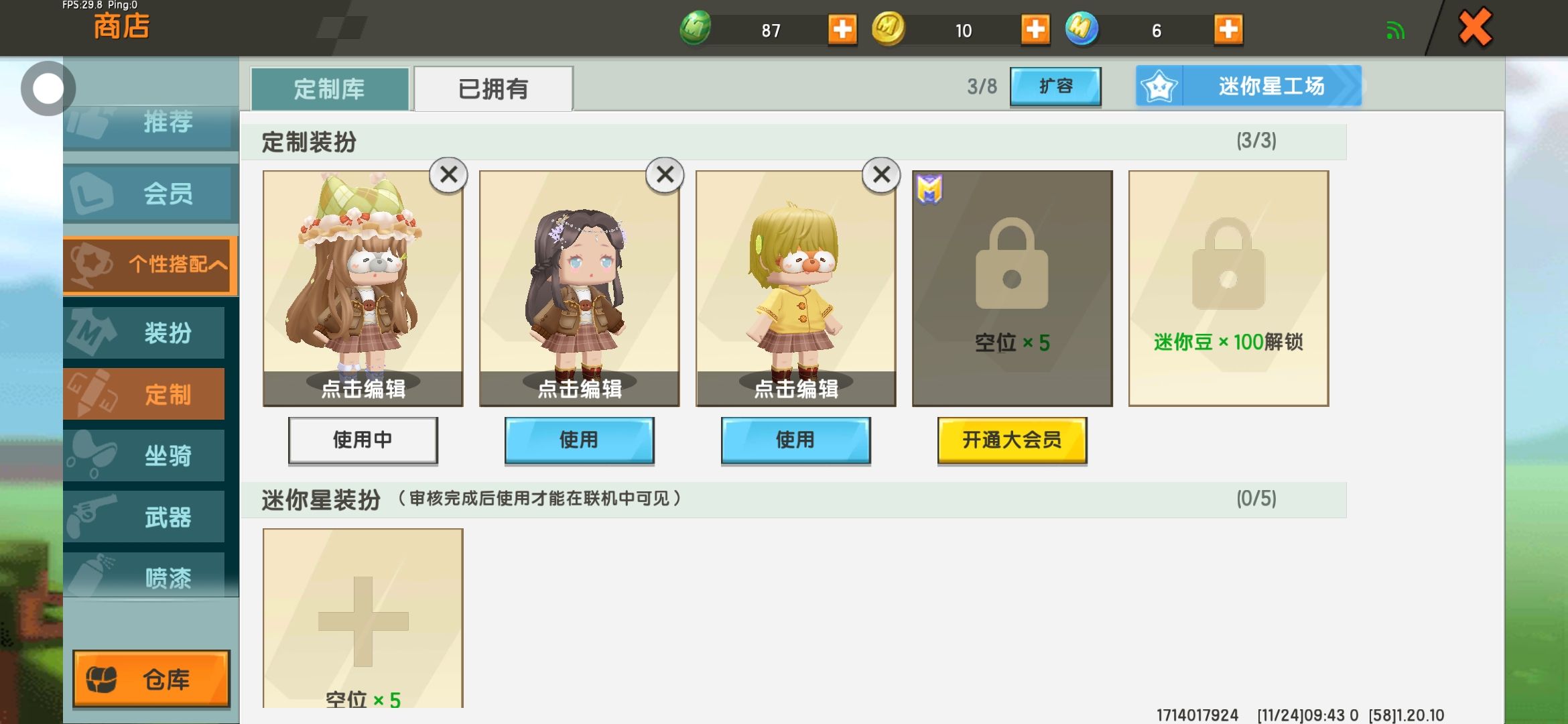Use the third yellow-shirt outfit

pos(795,440)
